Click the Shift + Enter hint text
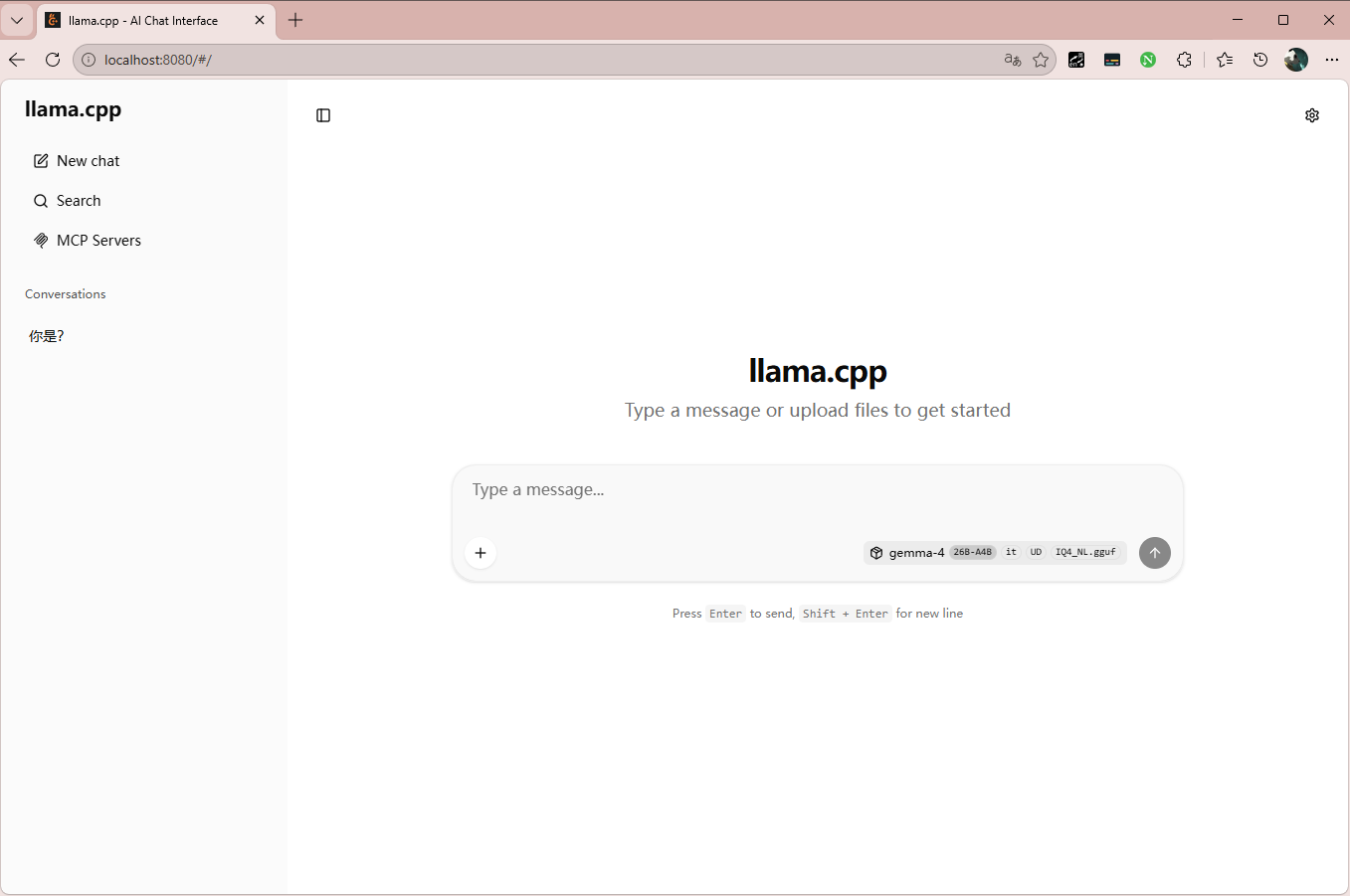The width and height of the screenshot is (1350, 896). (846, 614)
